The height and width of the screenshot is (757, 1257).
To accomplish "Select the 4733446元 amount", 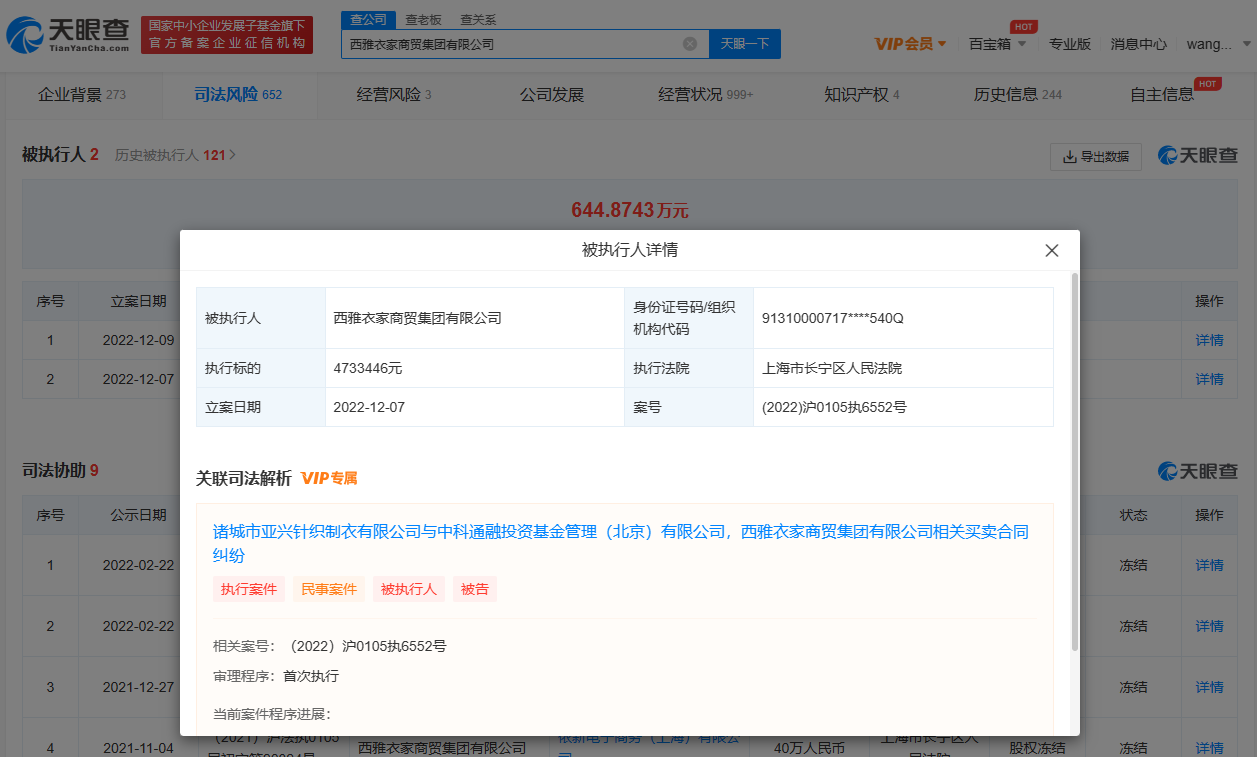I will click(x=368, y=368).
